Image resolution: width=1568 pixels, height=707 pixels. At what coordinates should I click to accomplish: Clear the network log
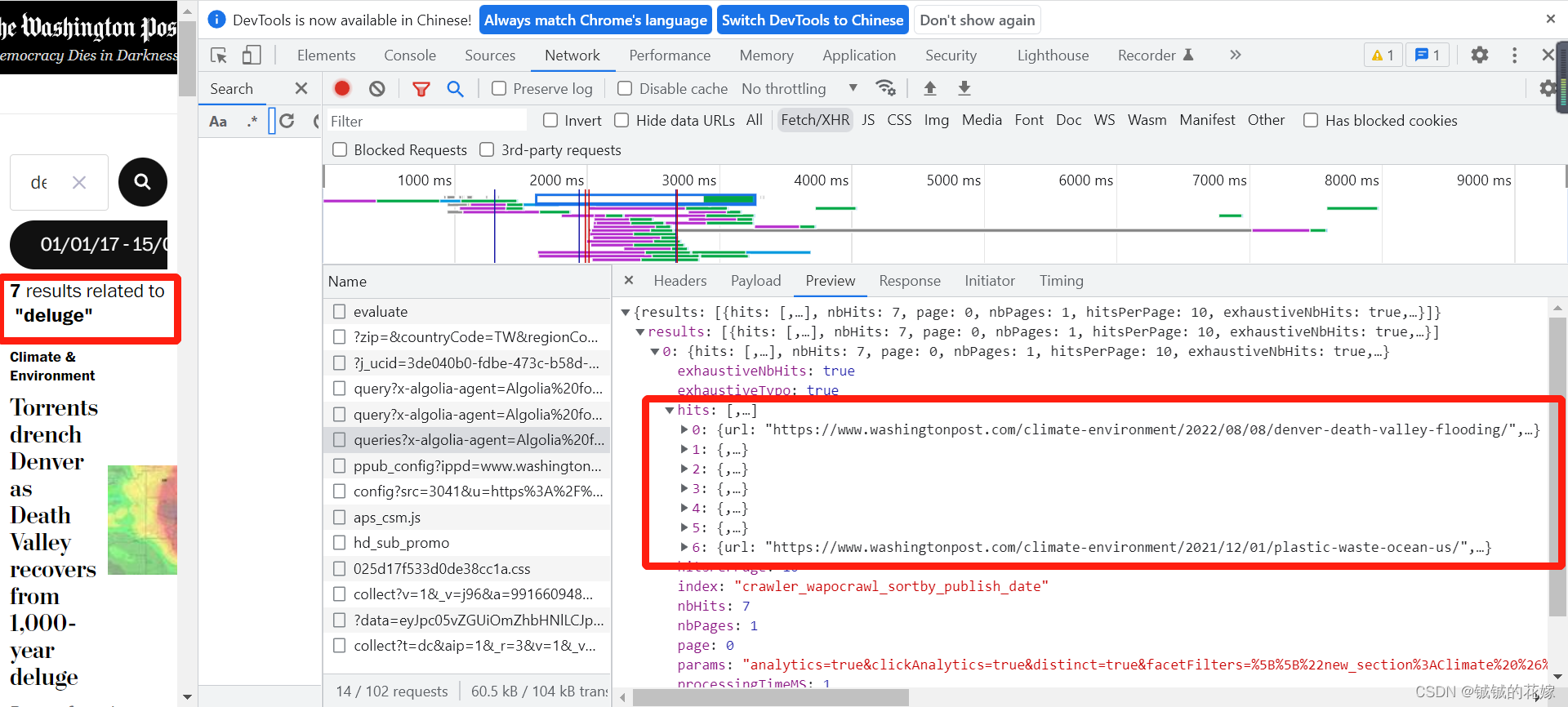376,88
